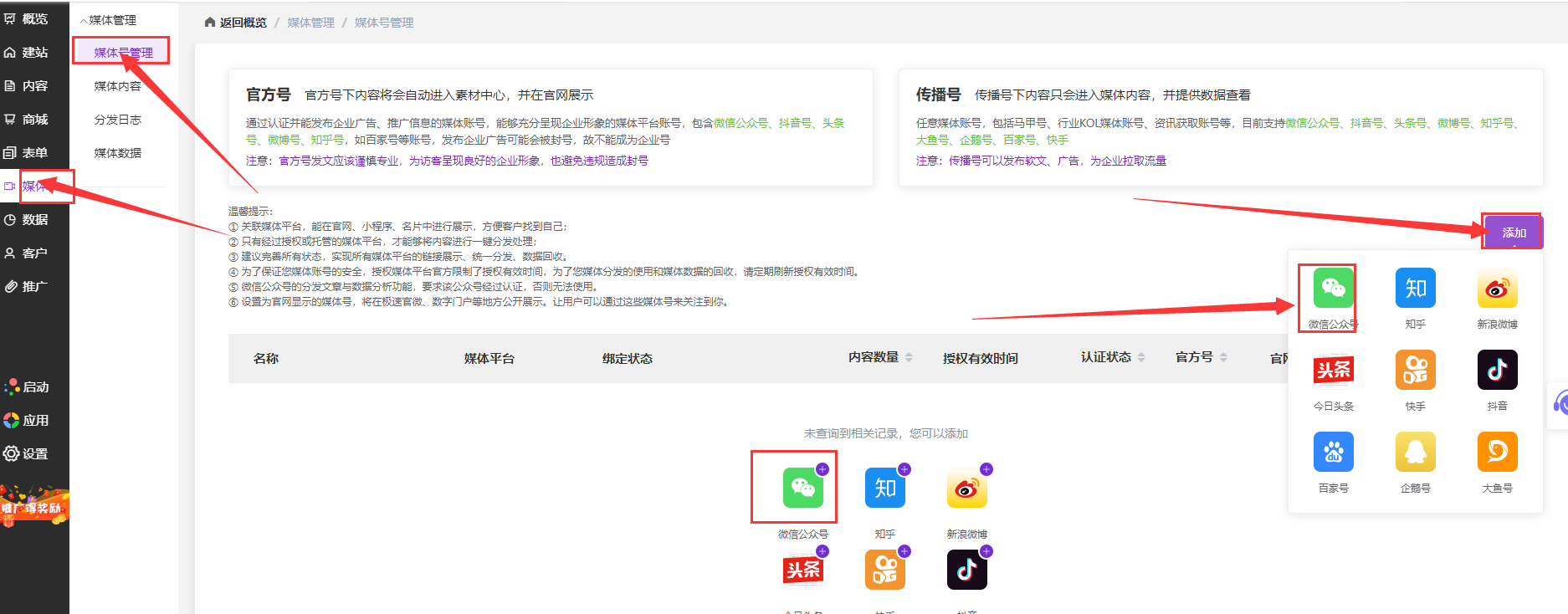Screen dimensions: 1568x614
Task: Click the 传播号 card heading
Action: (938, 95)
